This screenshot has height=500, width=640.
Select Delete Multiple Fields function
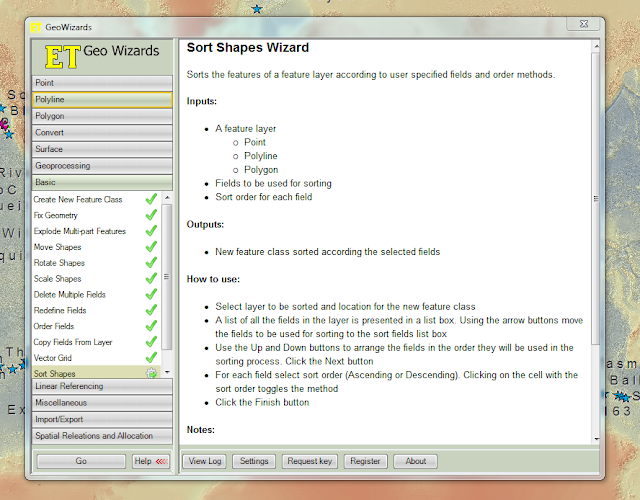[70, 294]
